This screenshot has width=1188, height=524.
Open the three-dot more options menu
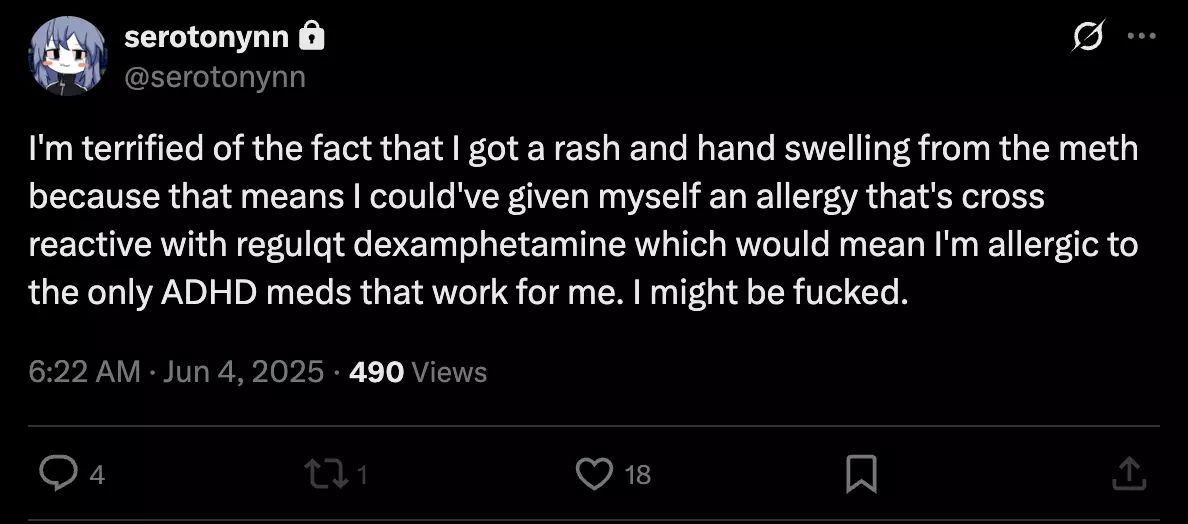(x=1141, y=37)
